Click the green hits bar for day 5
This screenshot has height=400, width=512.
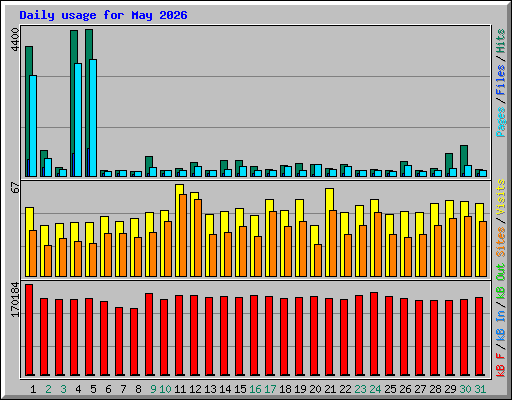[x=88, y=103]
